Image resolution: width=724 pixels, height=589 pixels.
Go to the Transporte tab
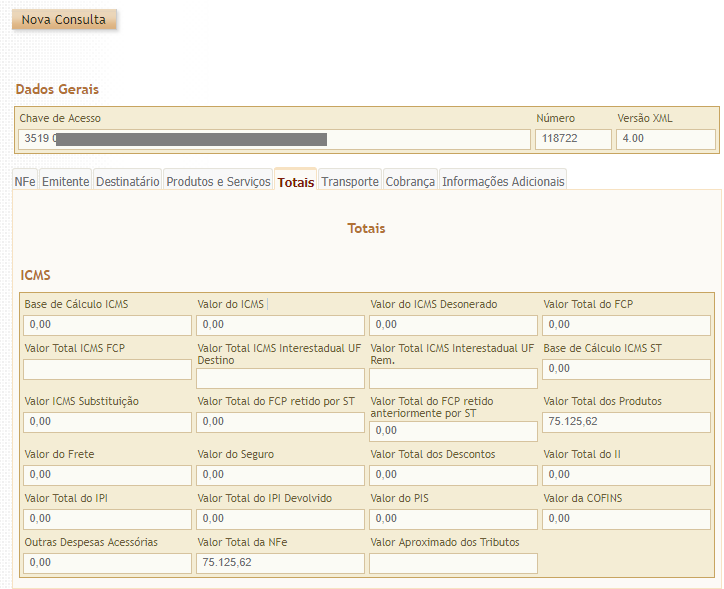pos(350,182)
